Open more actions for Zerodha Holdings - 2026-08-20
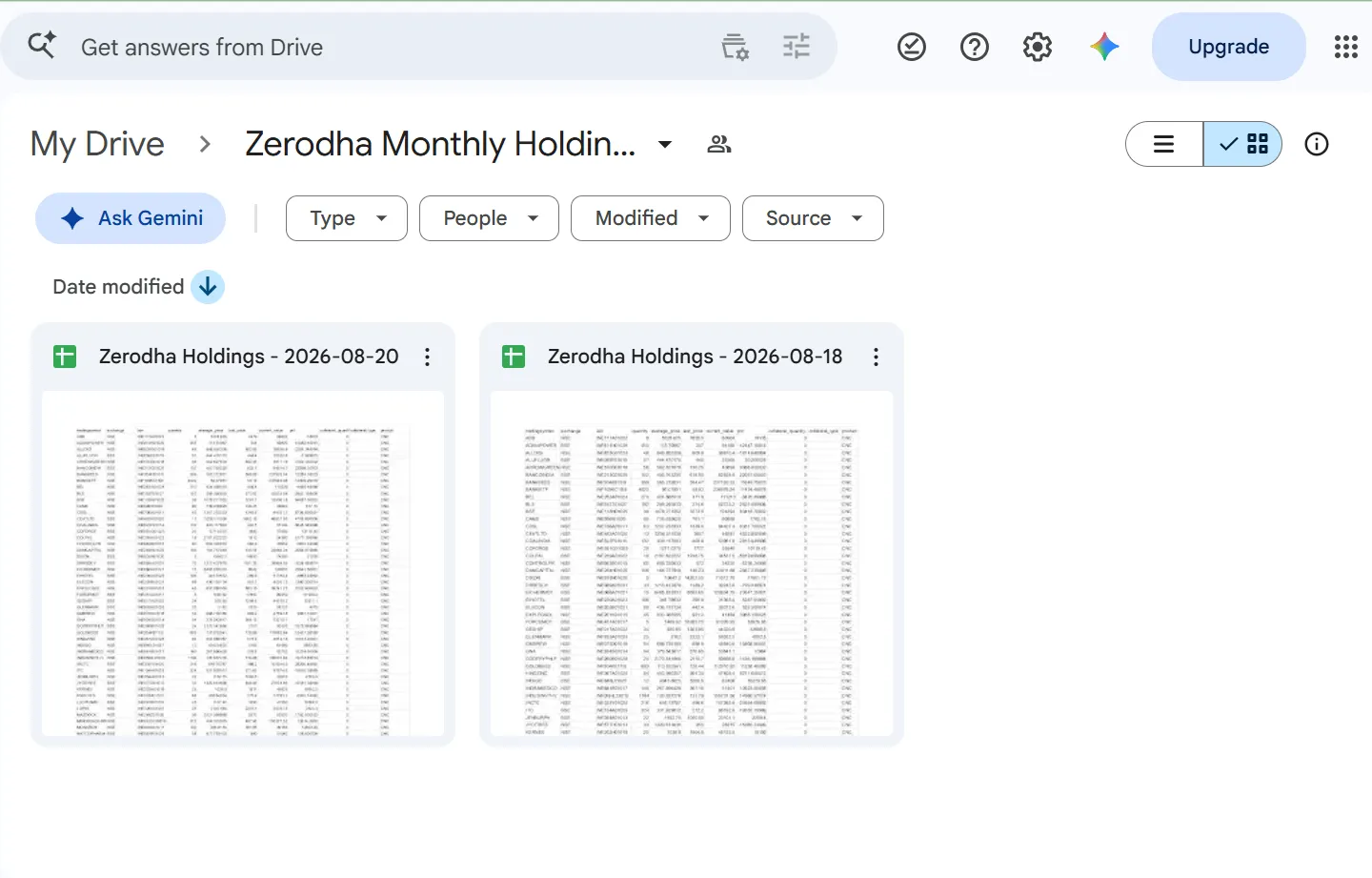This screenshot has height=878, width=1372. pyautogui.click(x=427, y=357)
